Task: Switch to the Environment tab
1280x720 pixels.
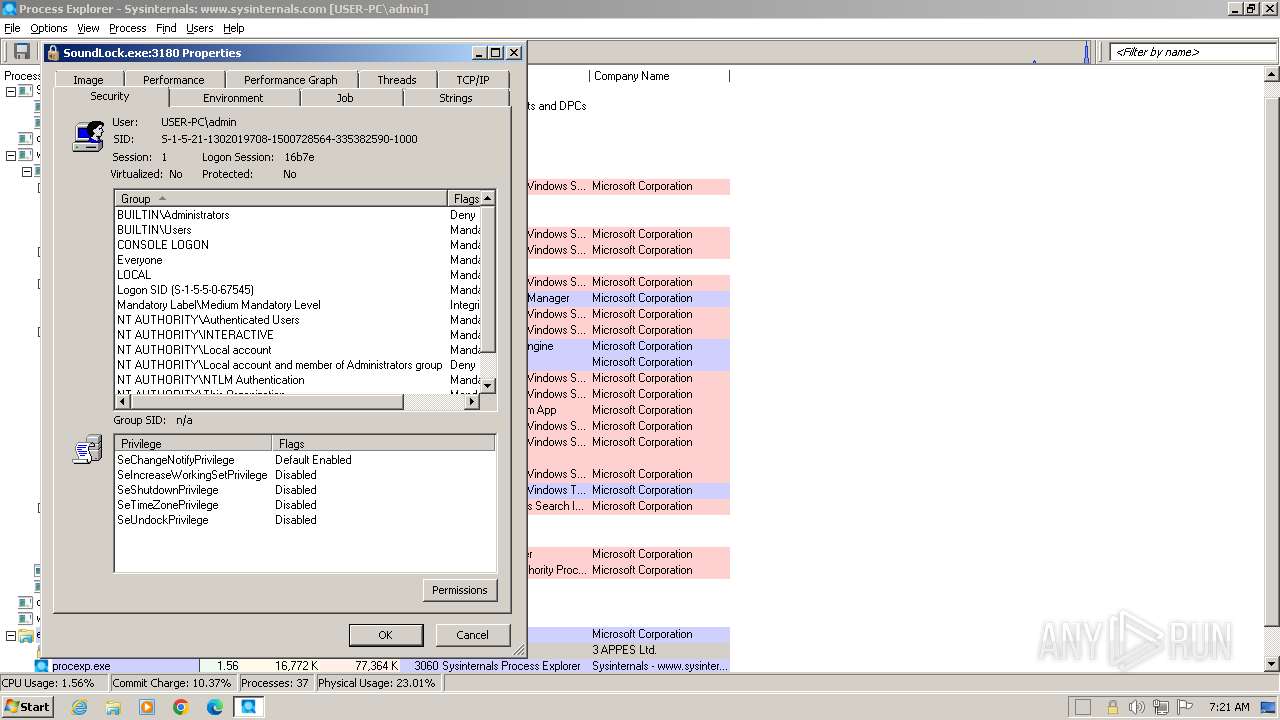Action: (233, 98)
